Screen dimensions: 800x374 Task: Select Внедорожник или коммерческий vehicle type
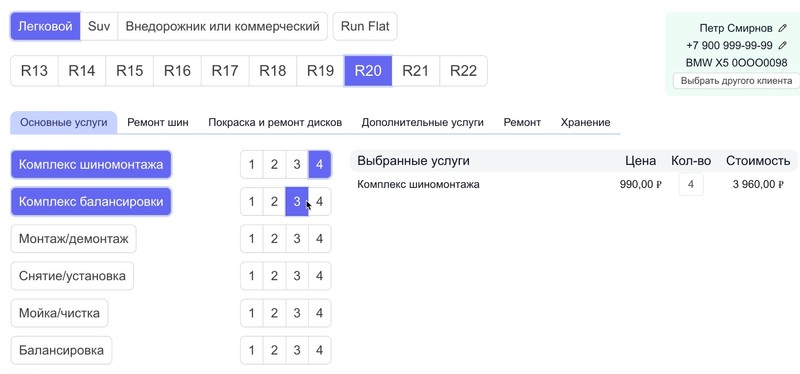pyautogui.click(x=222, y=27)
